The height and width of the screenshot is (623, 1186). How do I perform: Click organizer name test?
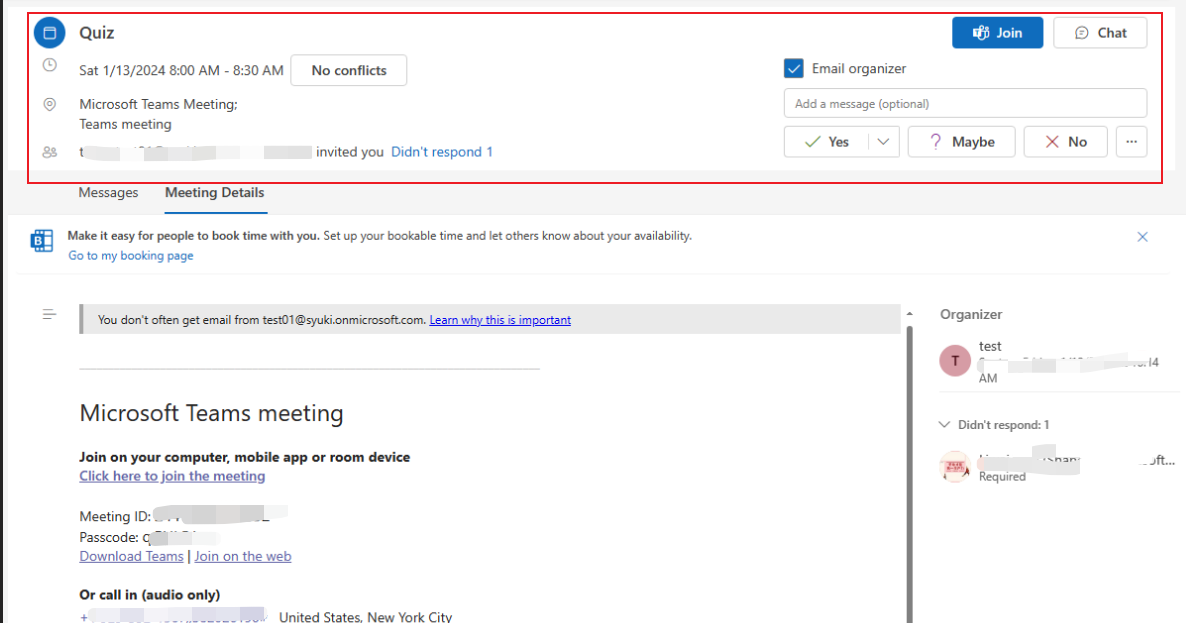click(x=990, y=346)
